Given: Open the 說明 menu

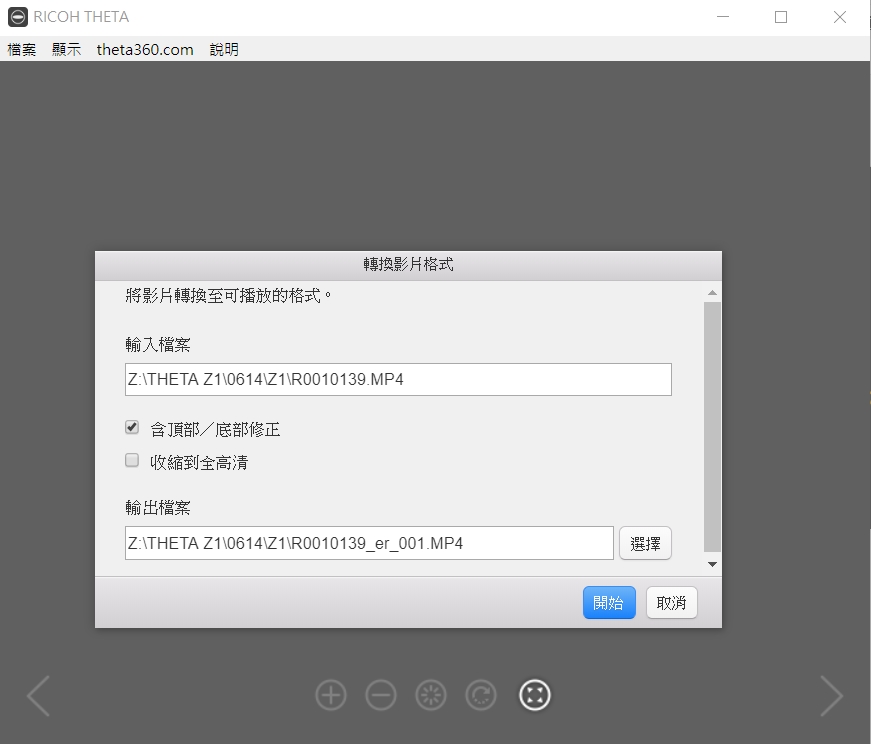Looking at the screenshot, I should coord(224,49).
